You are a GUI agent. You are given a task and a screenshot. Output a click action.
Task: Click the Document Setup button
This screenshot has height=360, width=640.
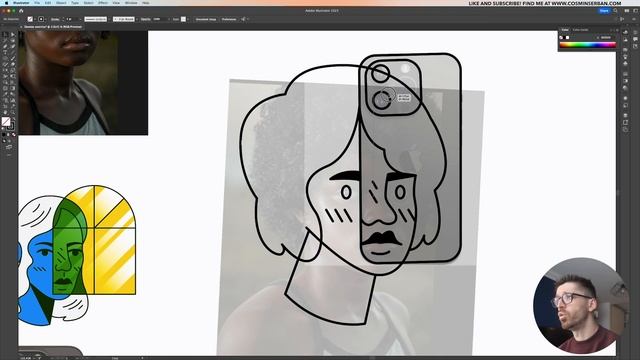206,19
